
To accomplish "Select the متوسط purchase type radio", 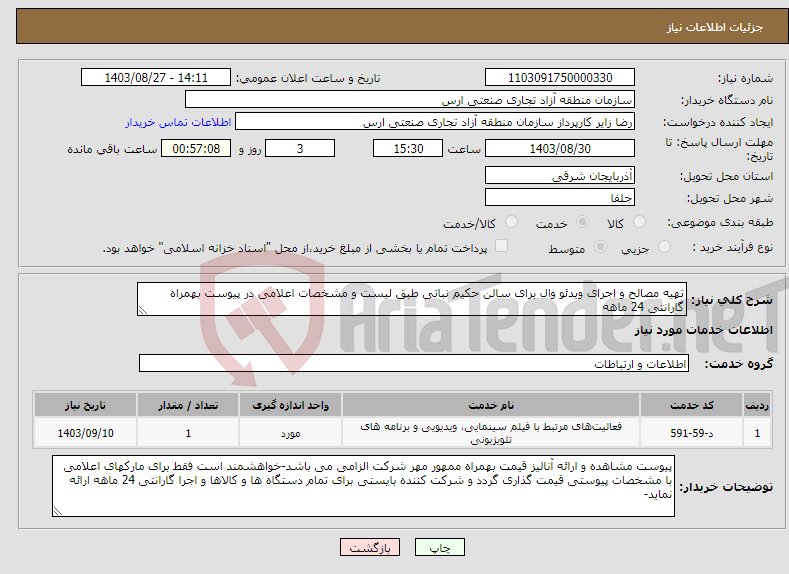I will click(600, 247).
